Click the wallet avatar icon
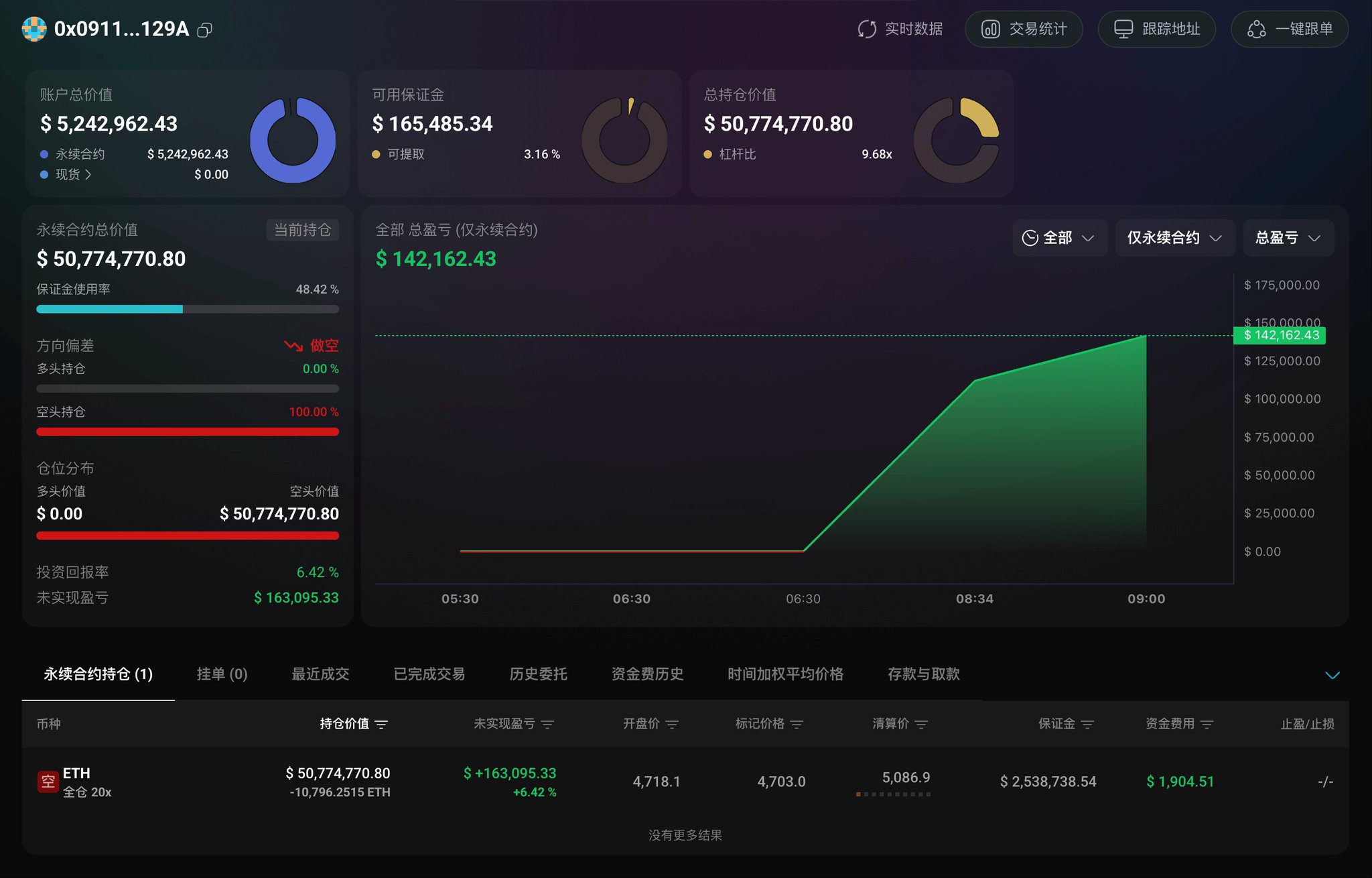The image size is (1372, 878). (34, 29)
